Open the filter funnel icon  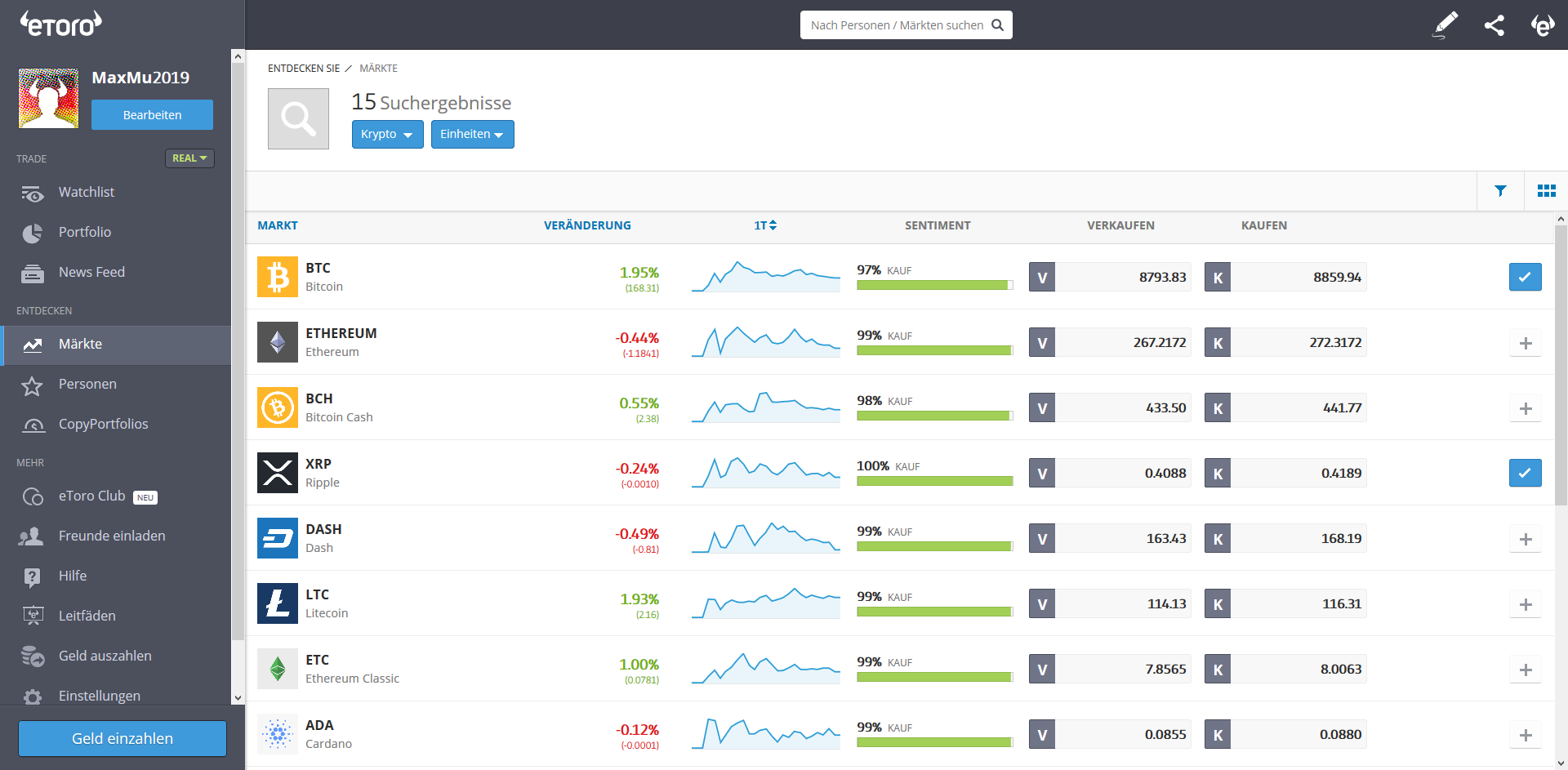tap(1500, 191)
